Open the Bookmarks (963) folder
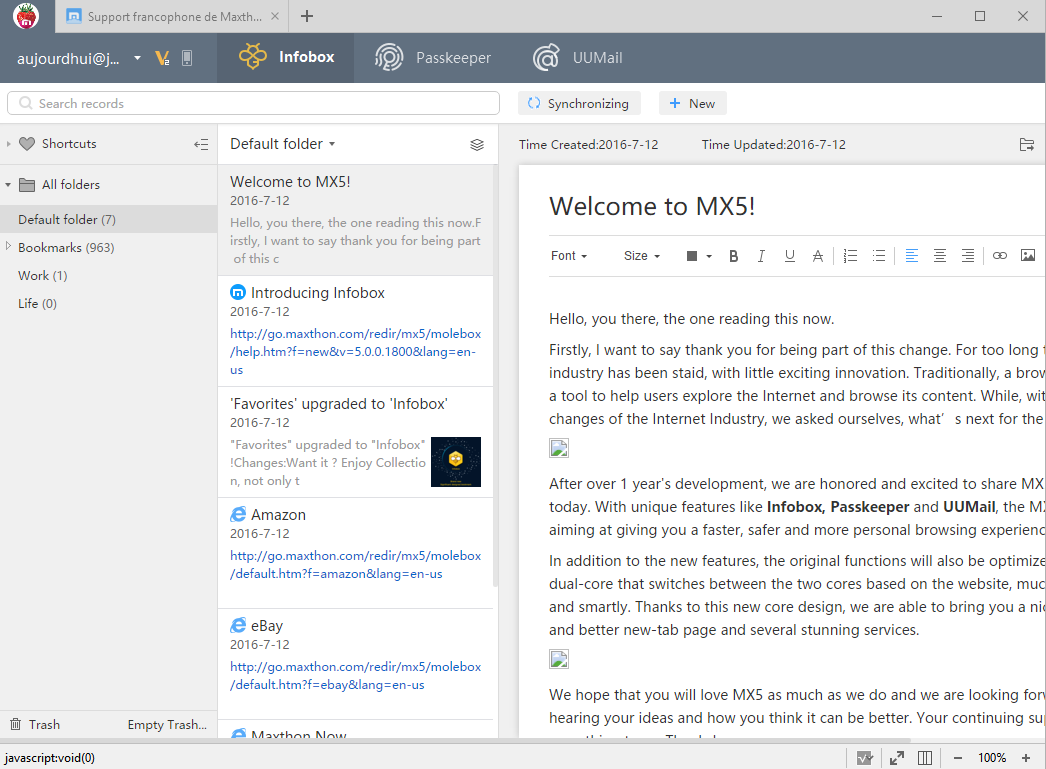This screenshot has width=1046, height=769. (66, 247)
